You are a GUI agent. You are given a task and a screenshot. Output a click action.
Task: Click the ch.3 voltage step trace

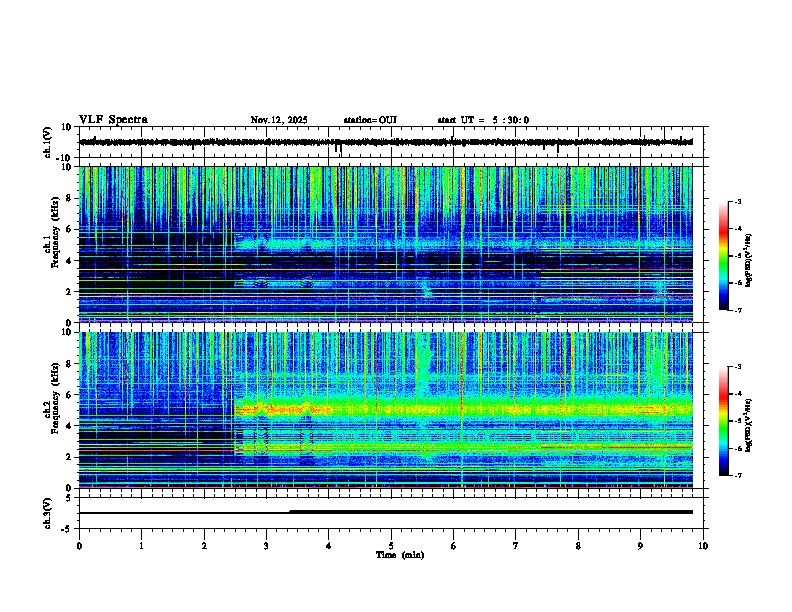386,512
